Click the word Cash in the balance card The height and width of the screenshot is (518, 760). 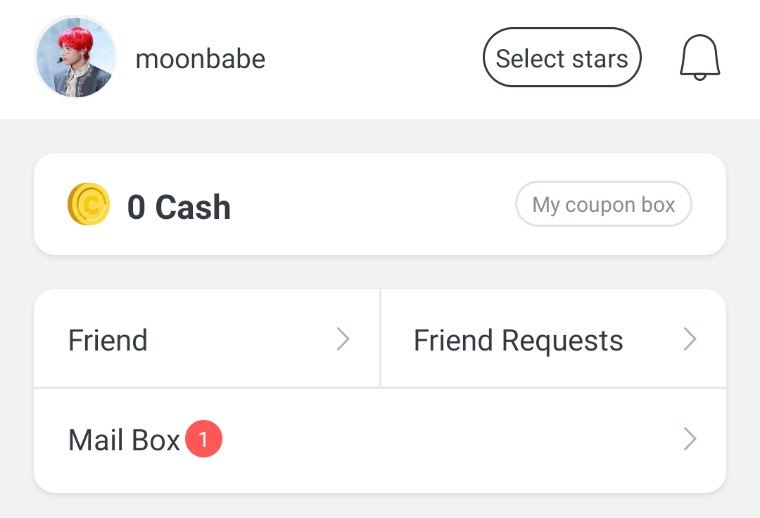pyautogui.click(x=193, y=207)
